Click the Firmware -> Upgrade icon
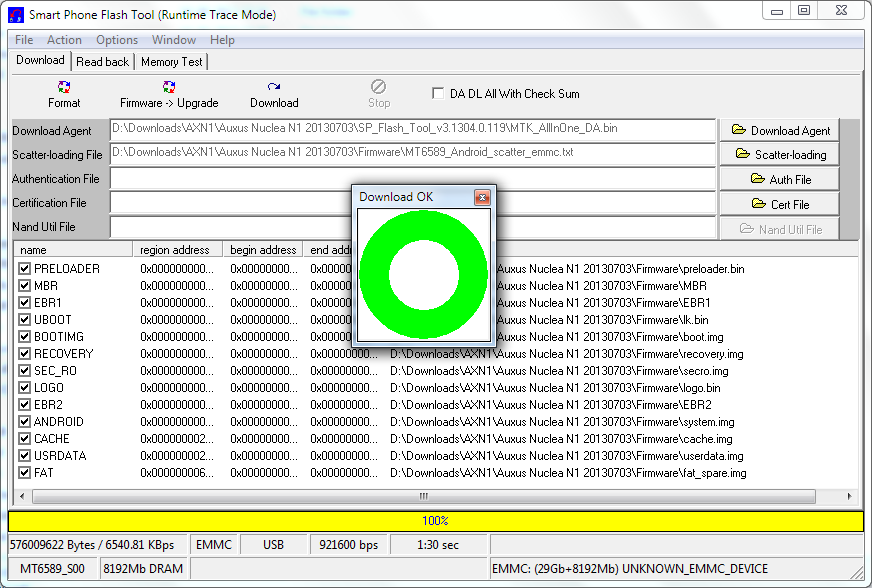This screenshot has width=872, height=588. (x=169, y=87)
